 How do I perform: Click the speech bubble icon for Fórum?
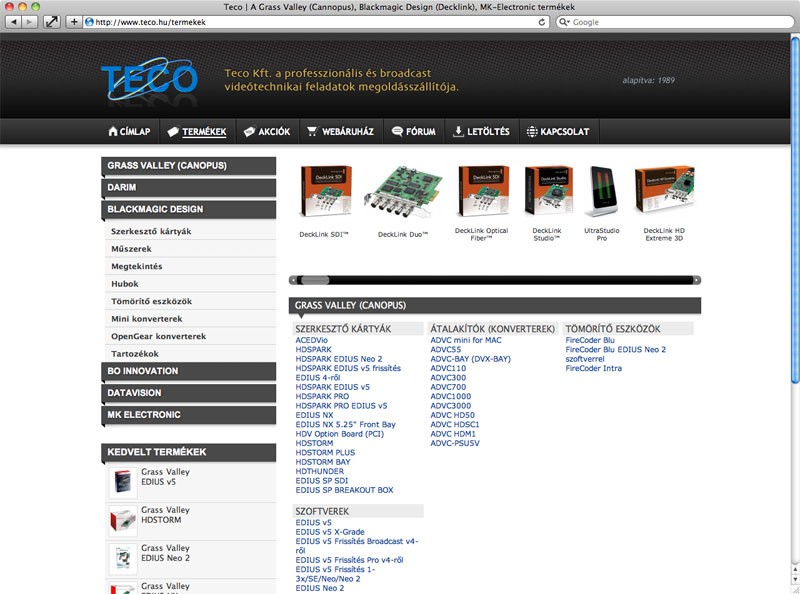click(397, 132)
